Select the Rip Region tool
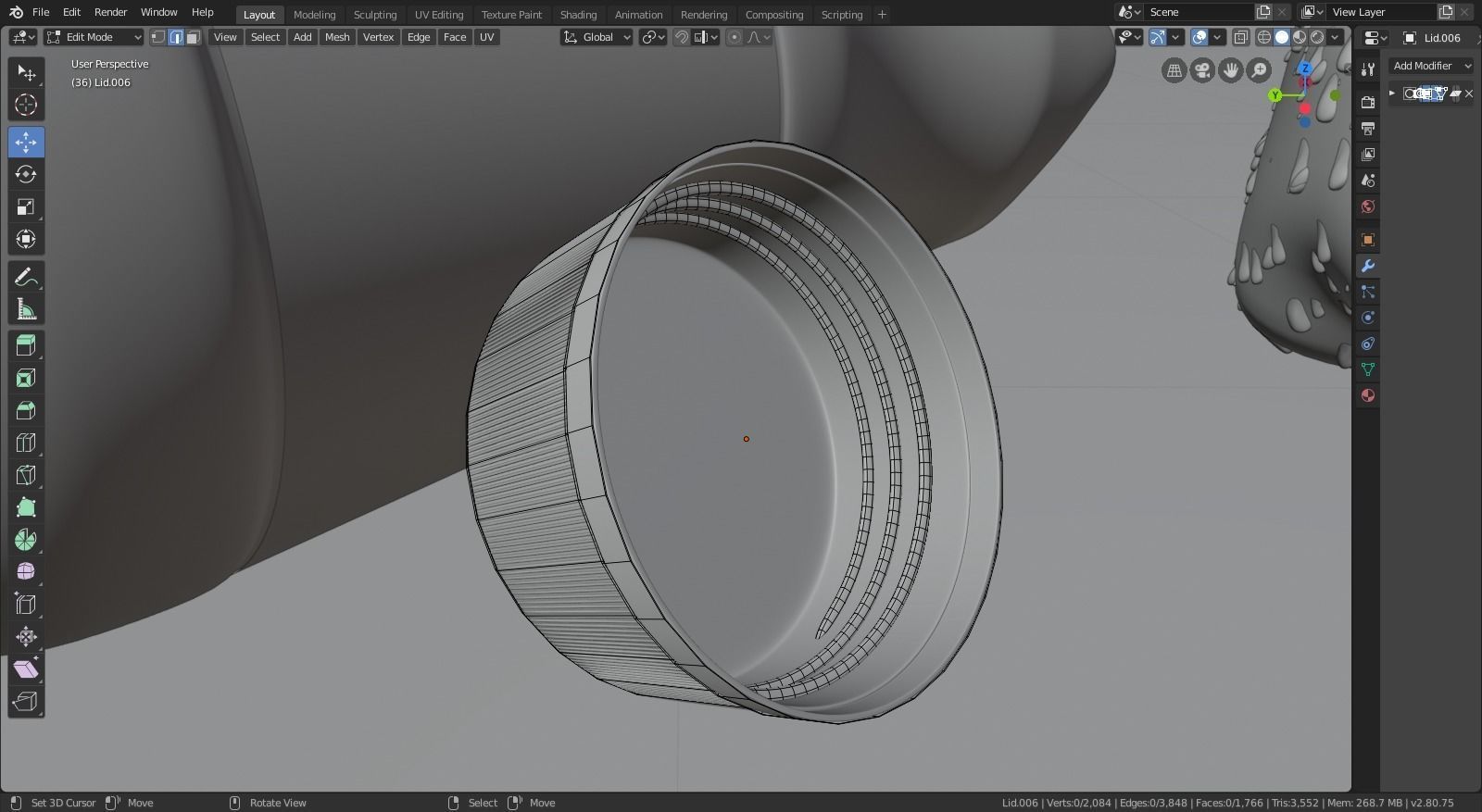The width and height of the screenshot is (1482, 812). click(26, 702)
